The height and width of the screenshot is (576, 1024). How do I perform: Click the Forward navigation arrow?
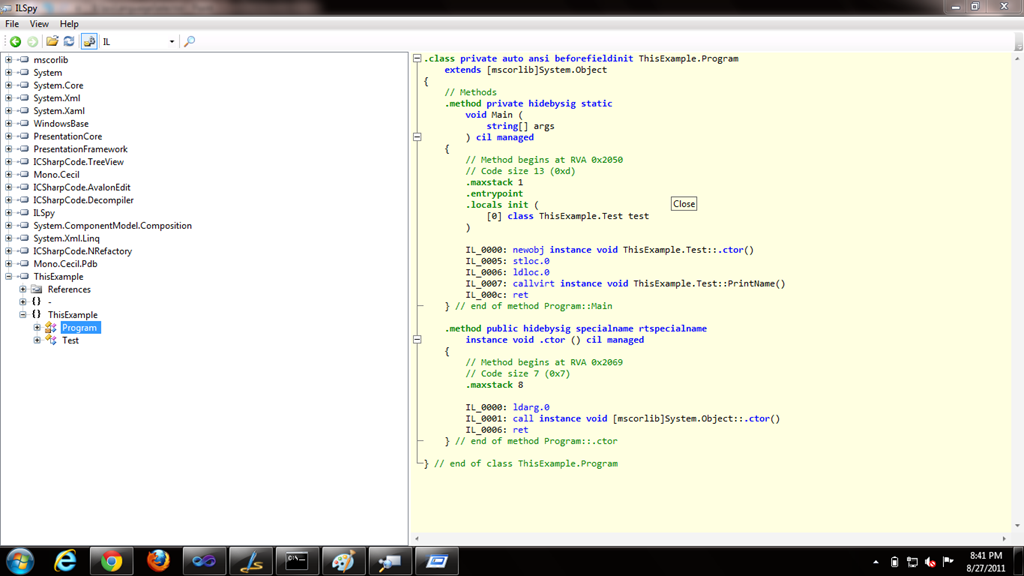pos(32,42)
